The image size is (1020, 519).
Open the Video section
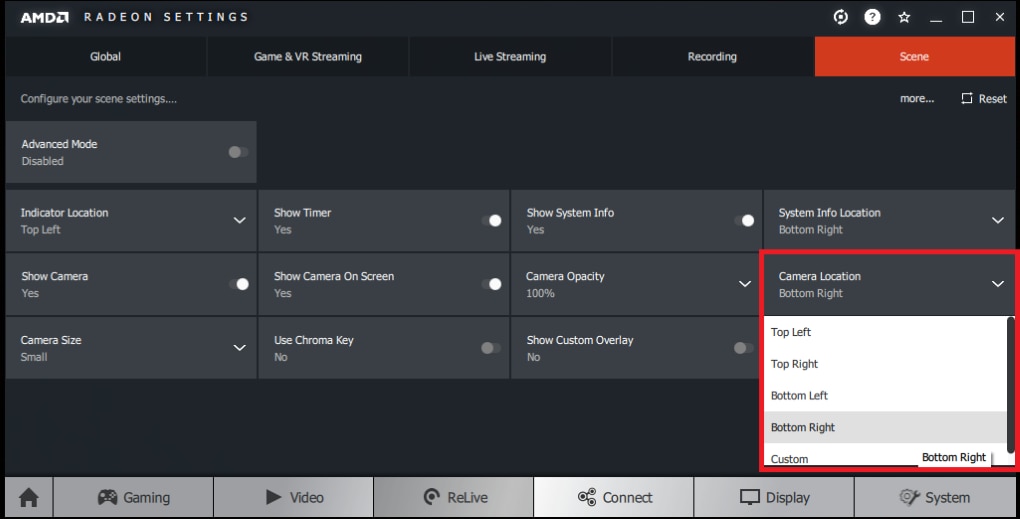pos(293,498)
